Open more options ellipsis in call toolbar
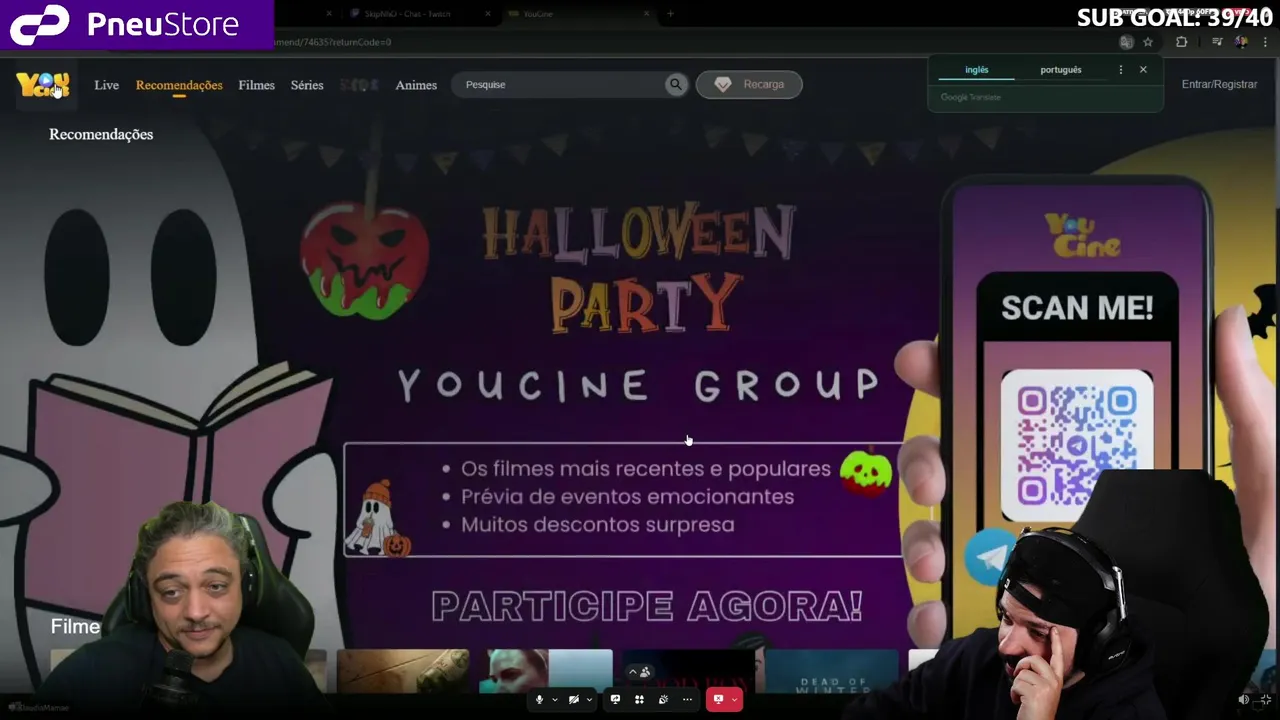Viewport: 1280px width, 720px height. click(687, 700)
